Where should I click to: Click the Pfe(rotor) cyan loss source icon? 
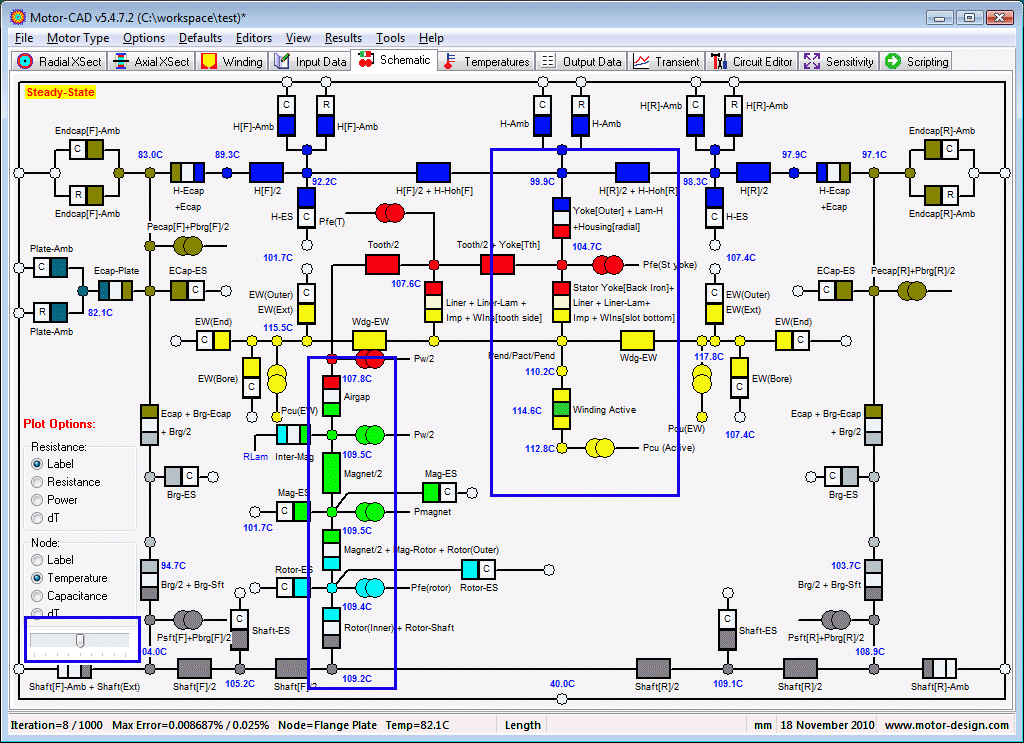[370, 588]
